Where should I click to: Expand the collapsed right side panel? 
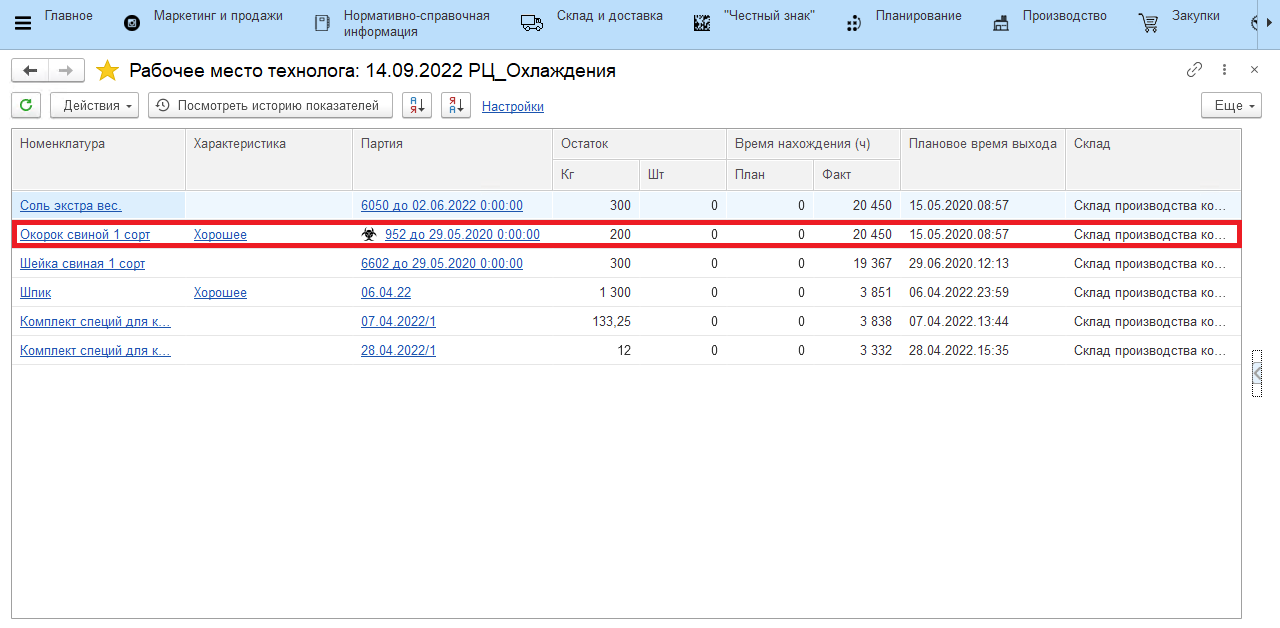(1257, 373)
